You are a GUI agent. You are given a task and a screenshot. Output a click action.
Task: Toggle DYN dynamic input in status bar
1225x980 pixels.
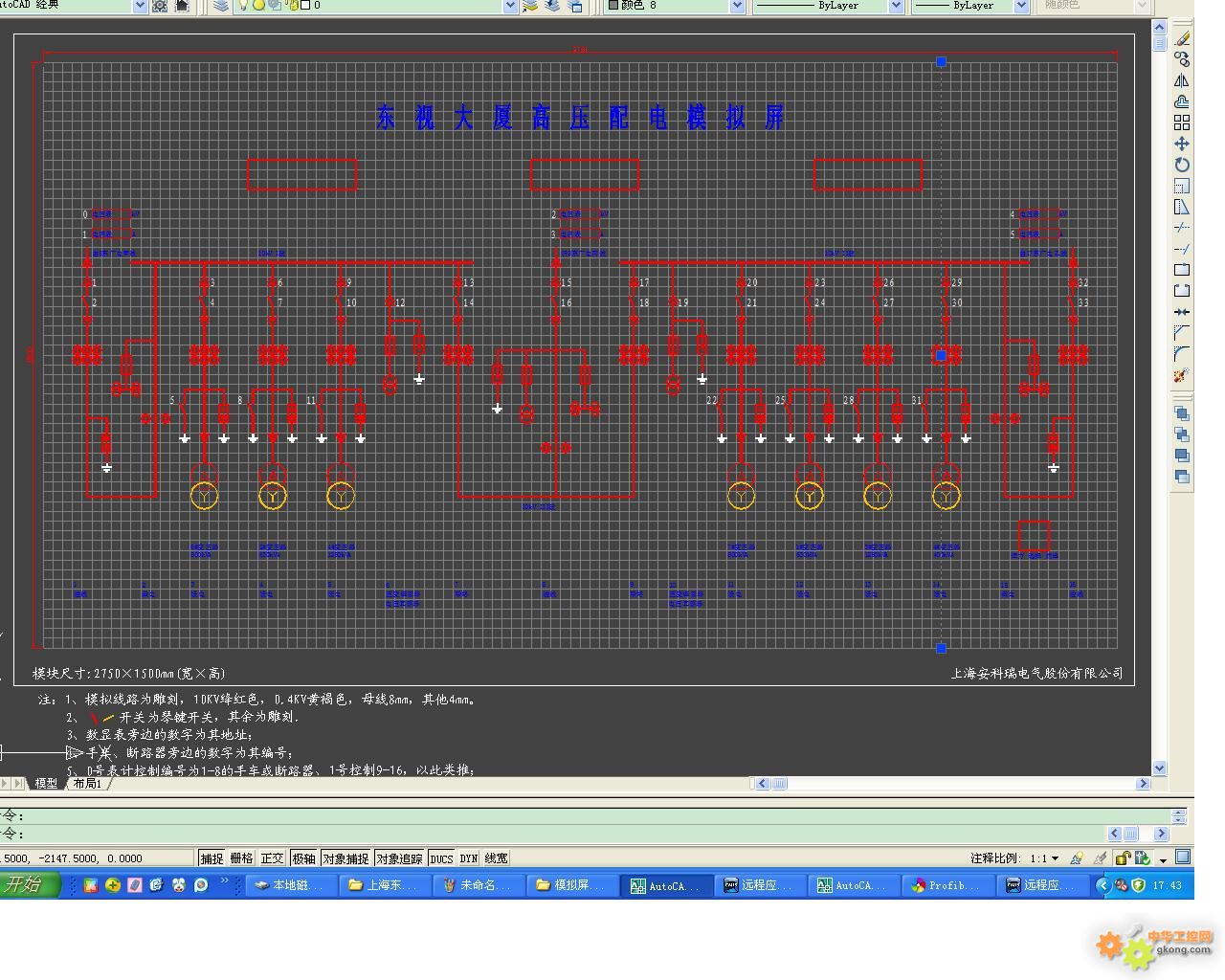[x=469, y=858]
